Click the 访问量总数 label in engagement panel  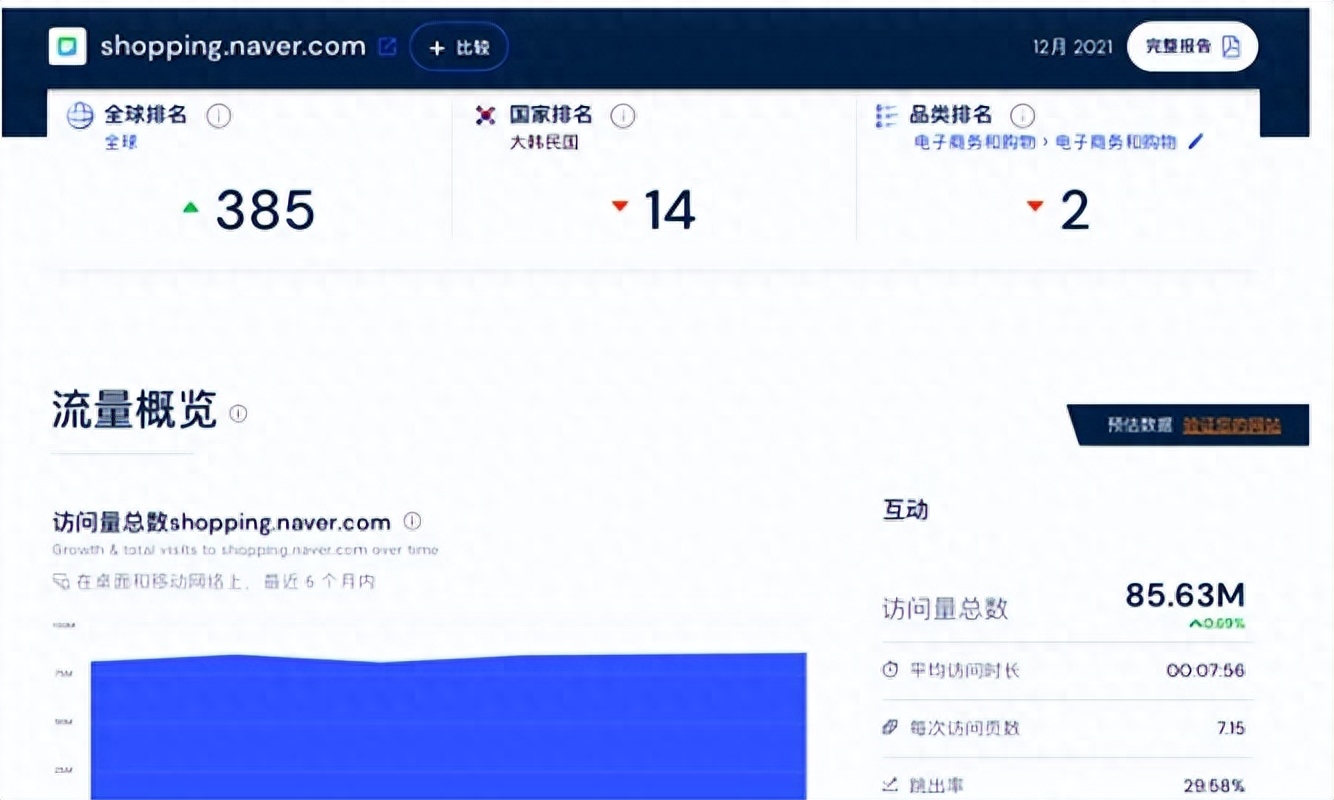(x=945, y=608)
